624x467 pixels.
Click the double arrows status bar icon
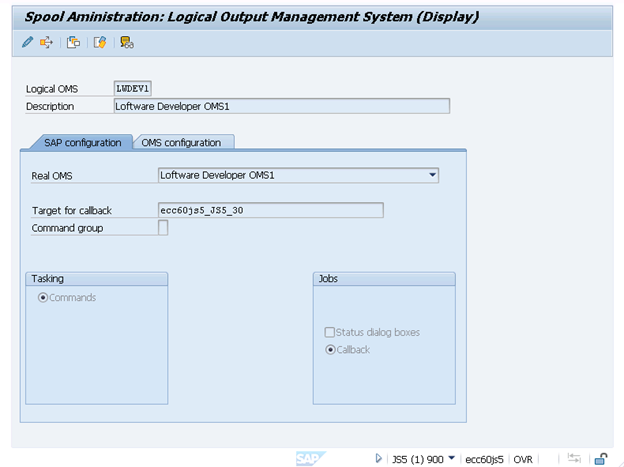pos(574,458)
